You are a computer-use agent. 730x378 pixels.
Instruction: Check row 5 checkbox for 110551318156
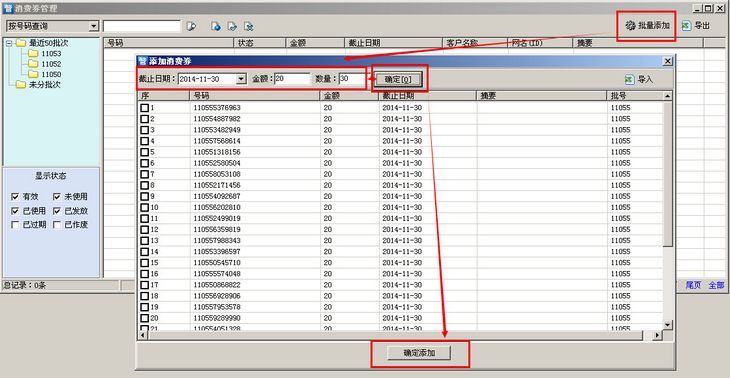(145, 152)
